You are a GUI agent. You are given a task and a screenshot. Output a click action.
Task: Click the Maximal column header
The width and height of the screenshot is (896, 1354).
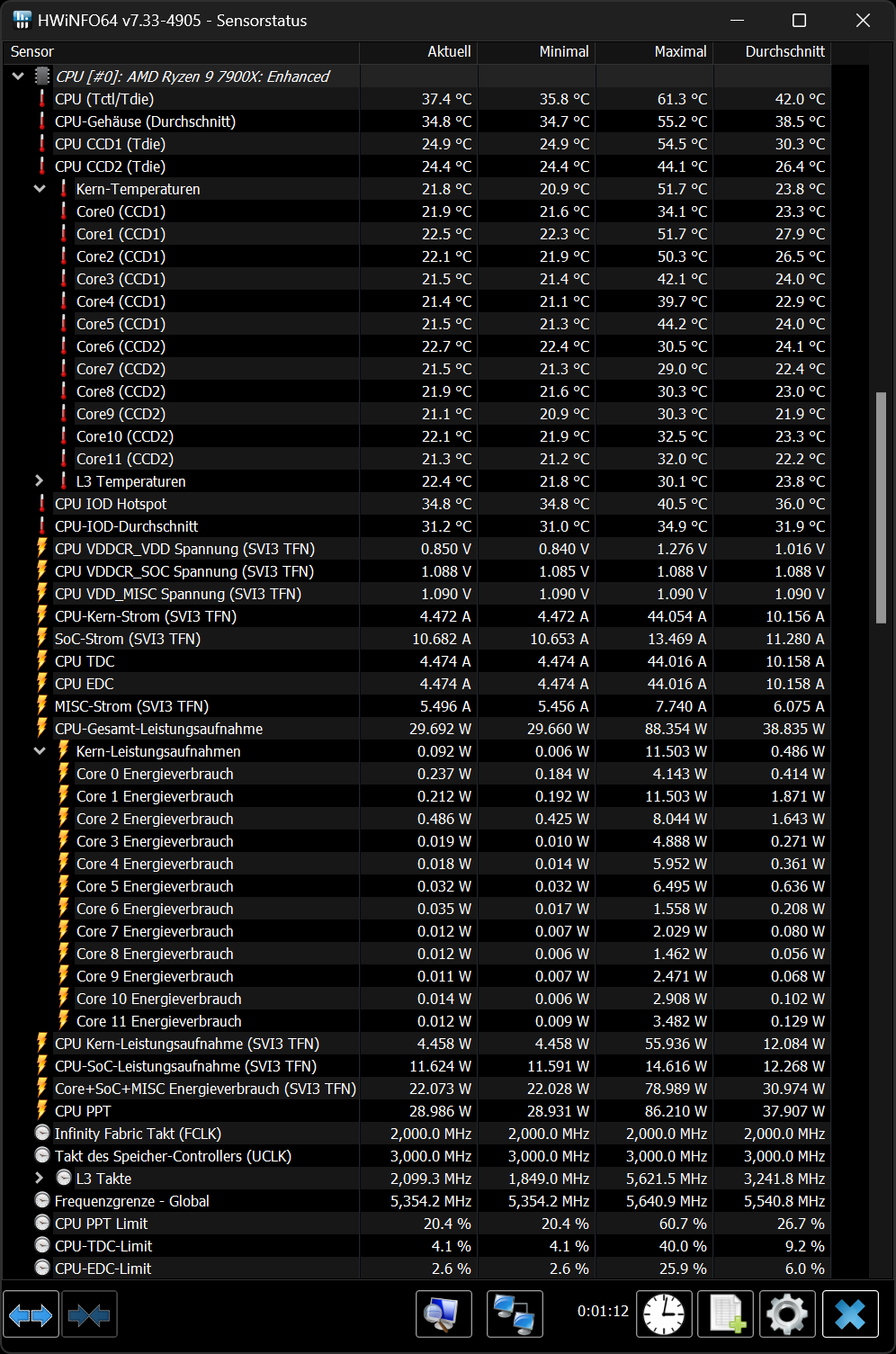point(654,52)
